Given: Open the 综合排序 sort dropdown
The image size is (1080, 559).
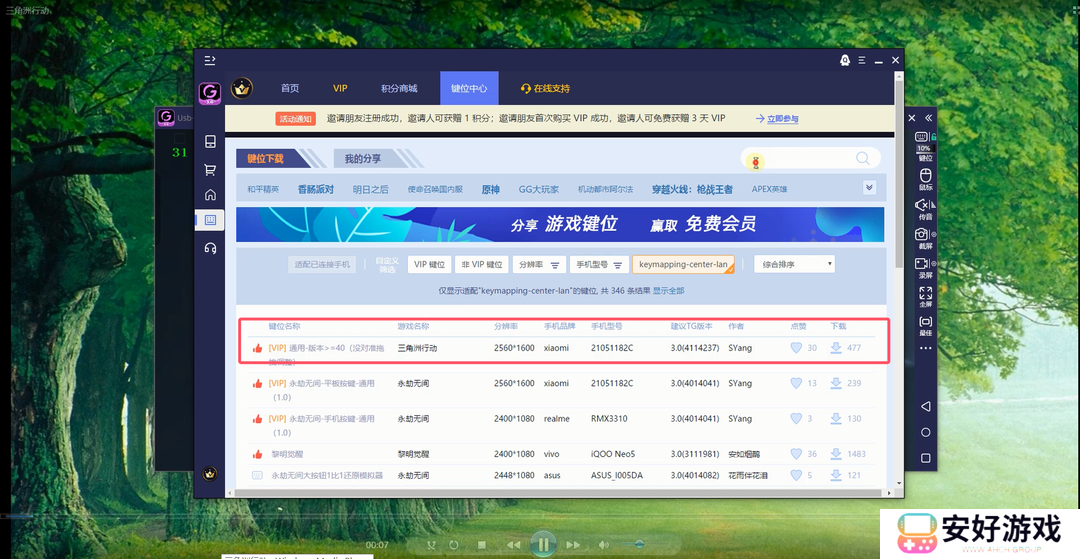Looking at the screenshot, I should [794, 265].
